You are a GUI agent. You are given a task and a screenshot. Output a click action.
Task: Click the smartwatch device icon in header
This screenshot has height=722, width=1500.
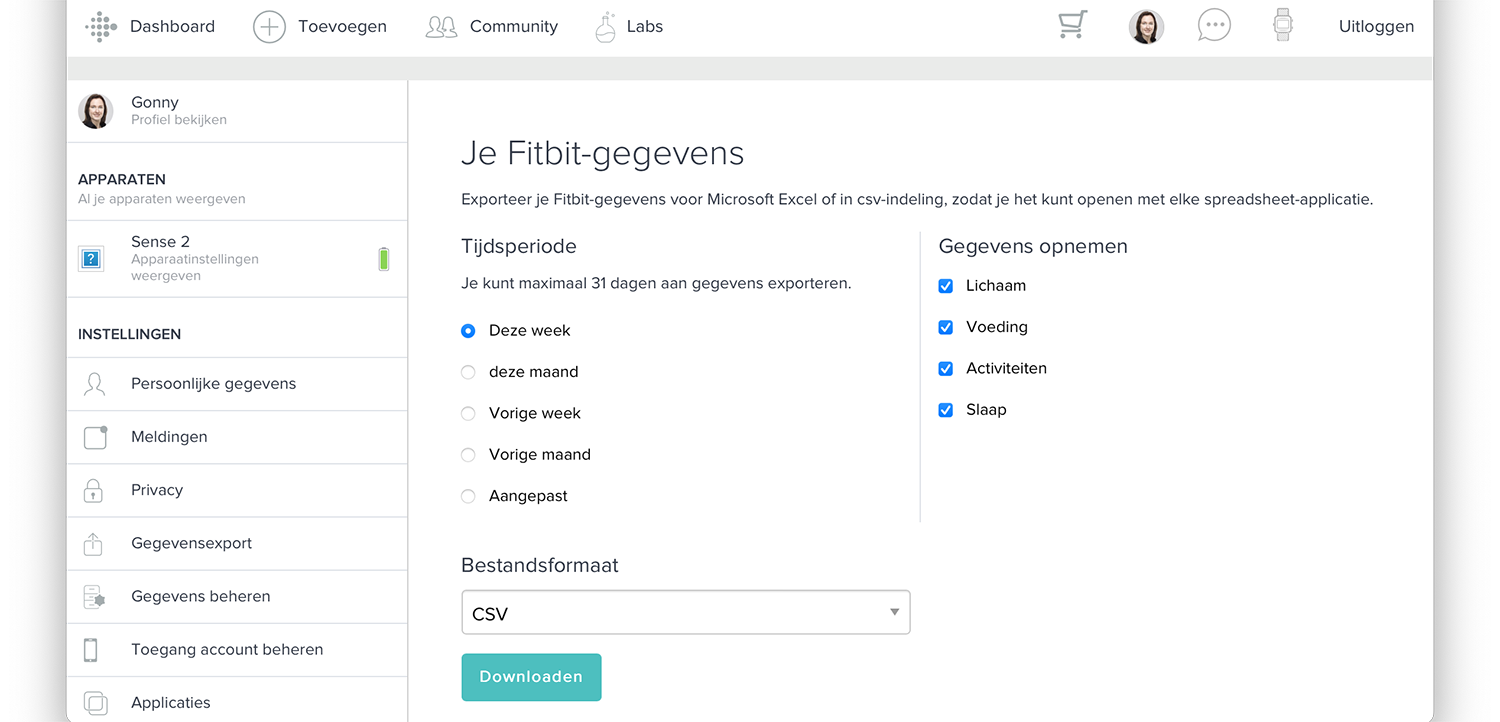(1283, 25)
